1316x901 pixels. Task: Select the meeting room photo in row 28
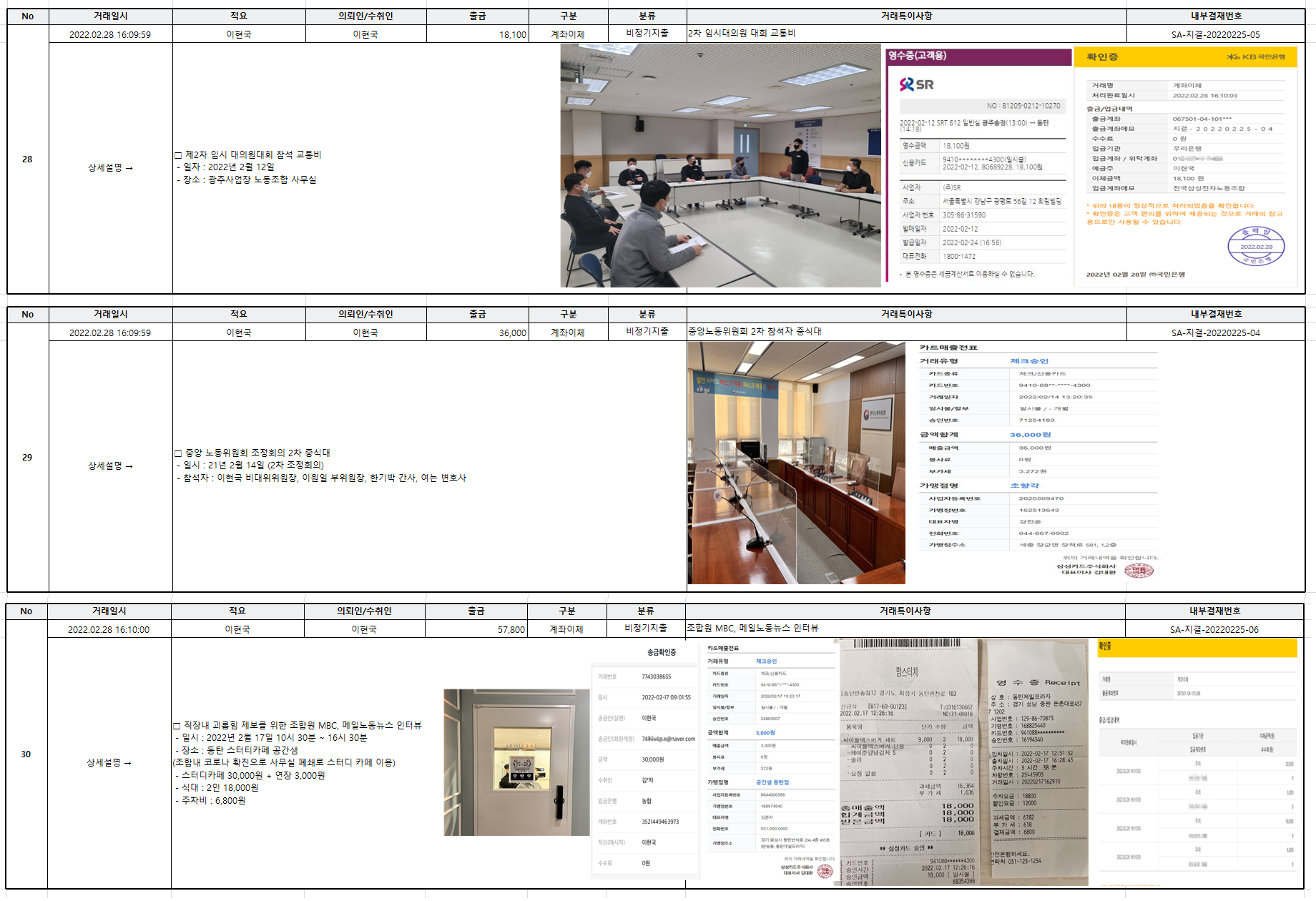[720, 166]
